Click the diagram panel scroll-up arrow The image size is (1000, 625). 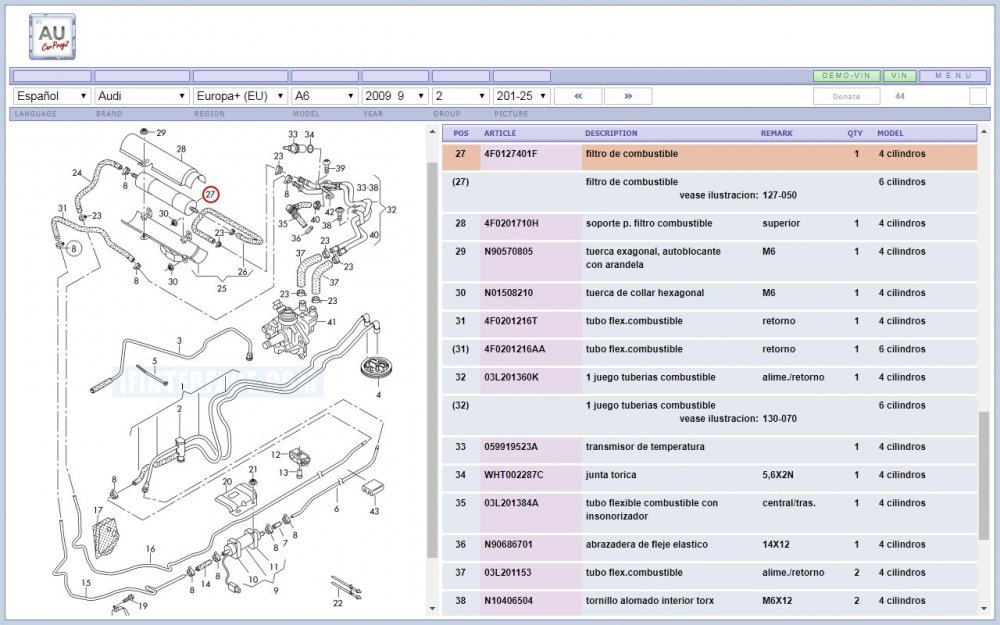[432, 131]
